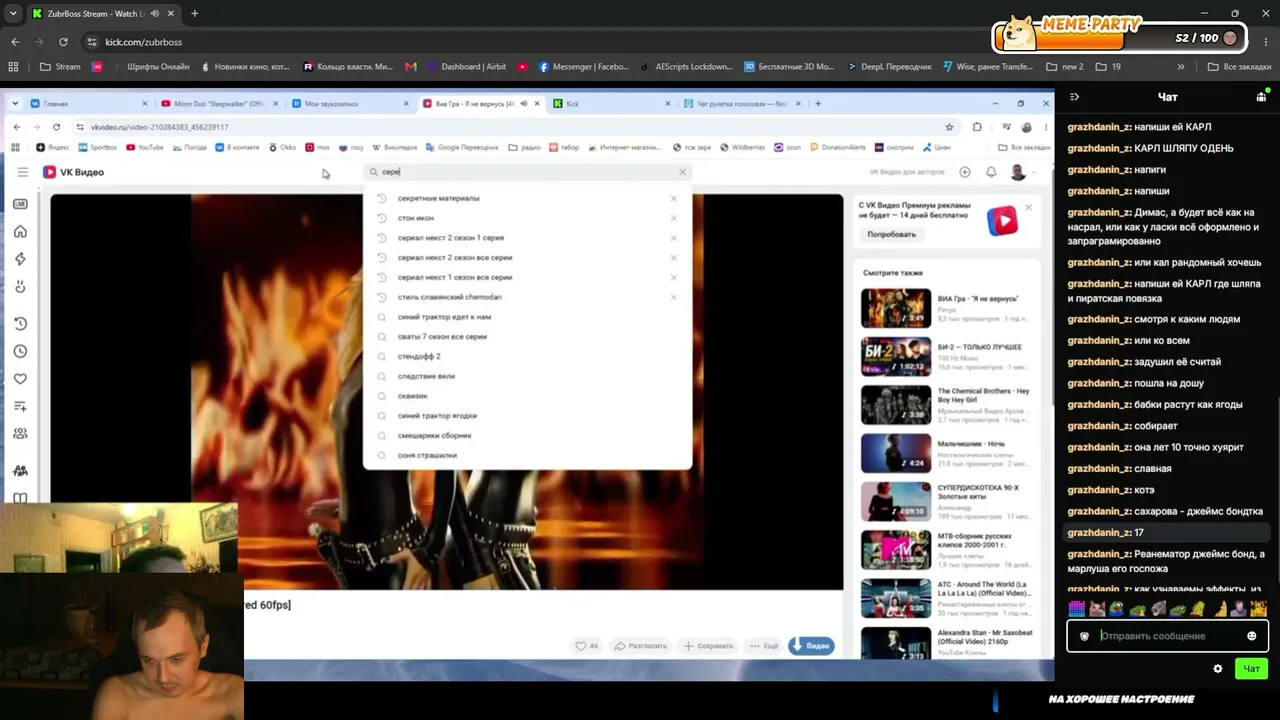Click the 'Отправить сообщение' chat input
Viewport: 1280px width, 720px height.
(x=1167, y=636)
